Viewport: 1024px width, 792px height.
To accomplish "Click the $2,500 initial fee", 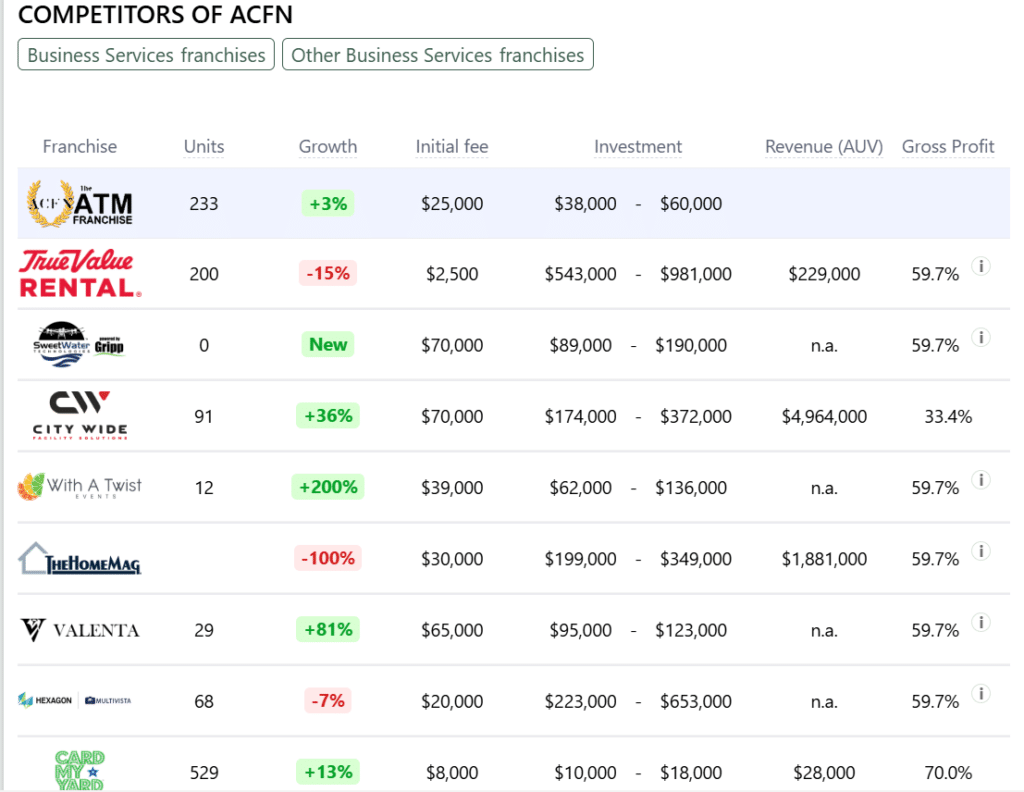I will point(452,274).
